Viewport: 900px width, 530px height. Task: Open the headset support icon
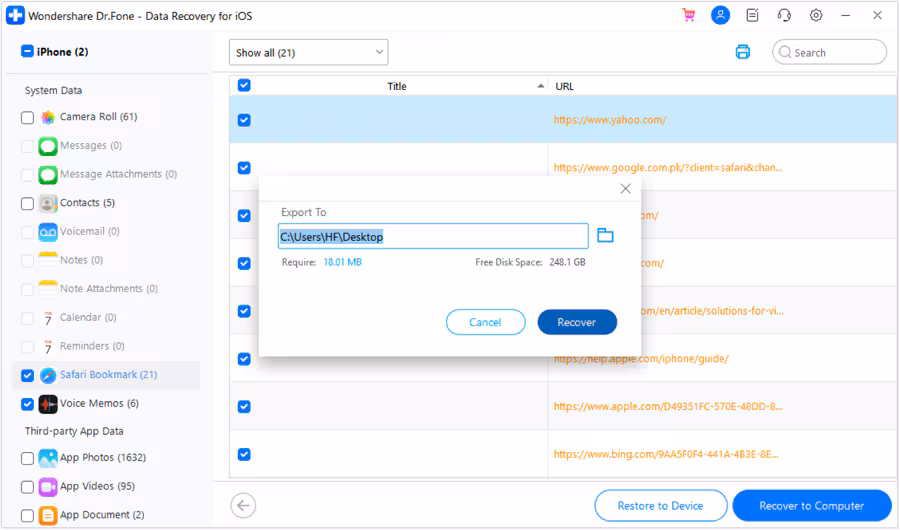(784, 16)
